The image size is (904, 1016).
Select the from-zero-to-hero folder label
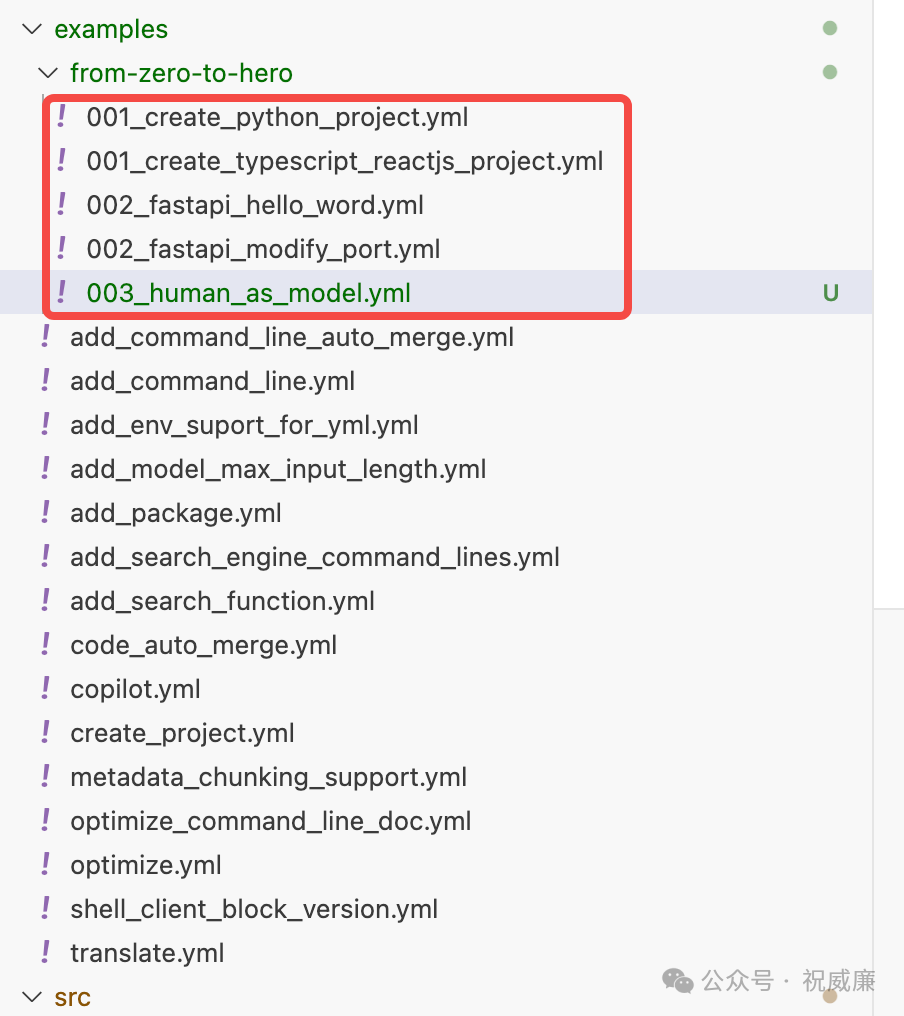click(x=181, y=73)
